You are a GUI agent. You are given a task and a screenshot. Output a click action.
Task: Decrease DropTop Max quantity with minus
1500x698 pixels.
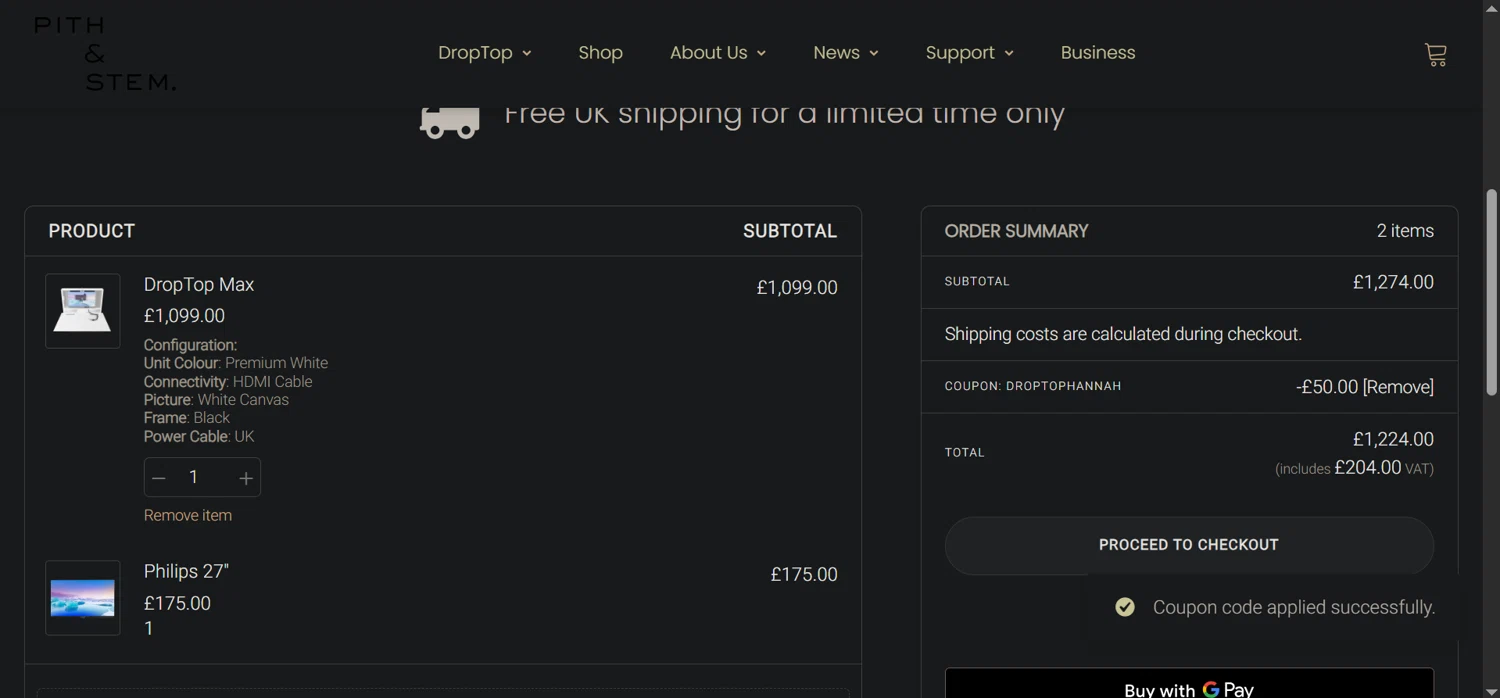pos(159,478)
